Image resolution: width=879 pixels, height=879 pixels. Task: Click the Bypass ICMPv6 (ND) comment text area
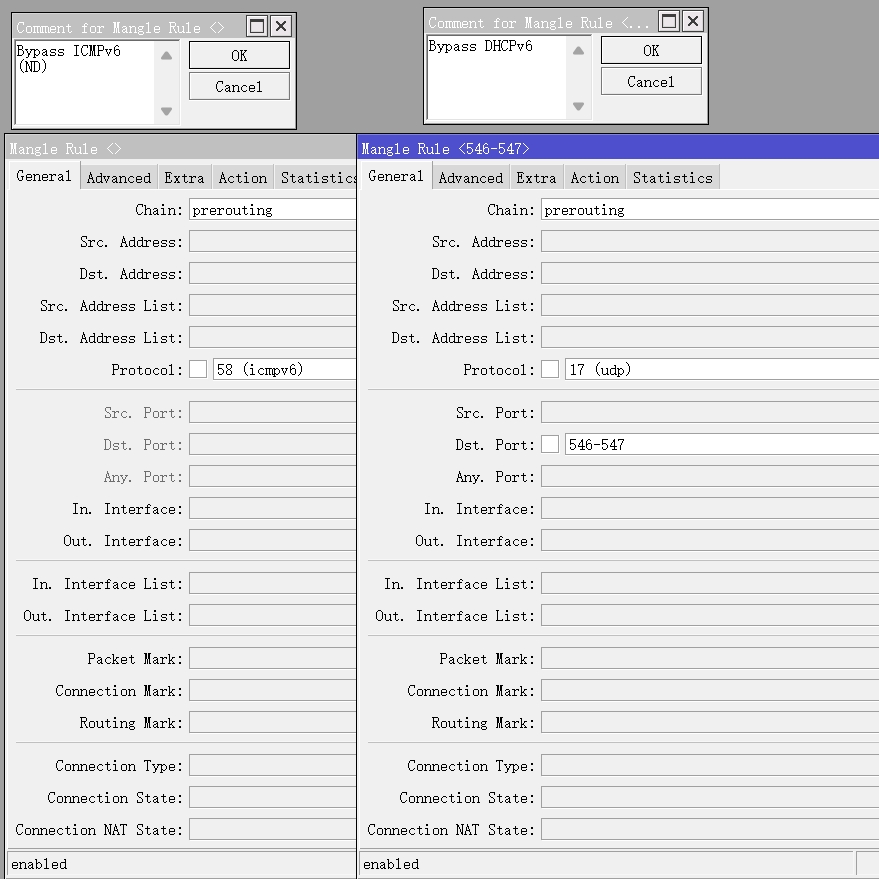85,82
